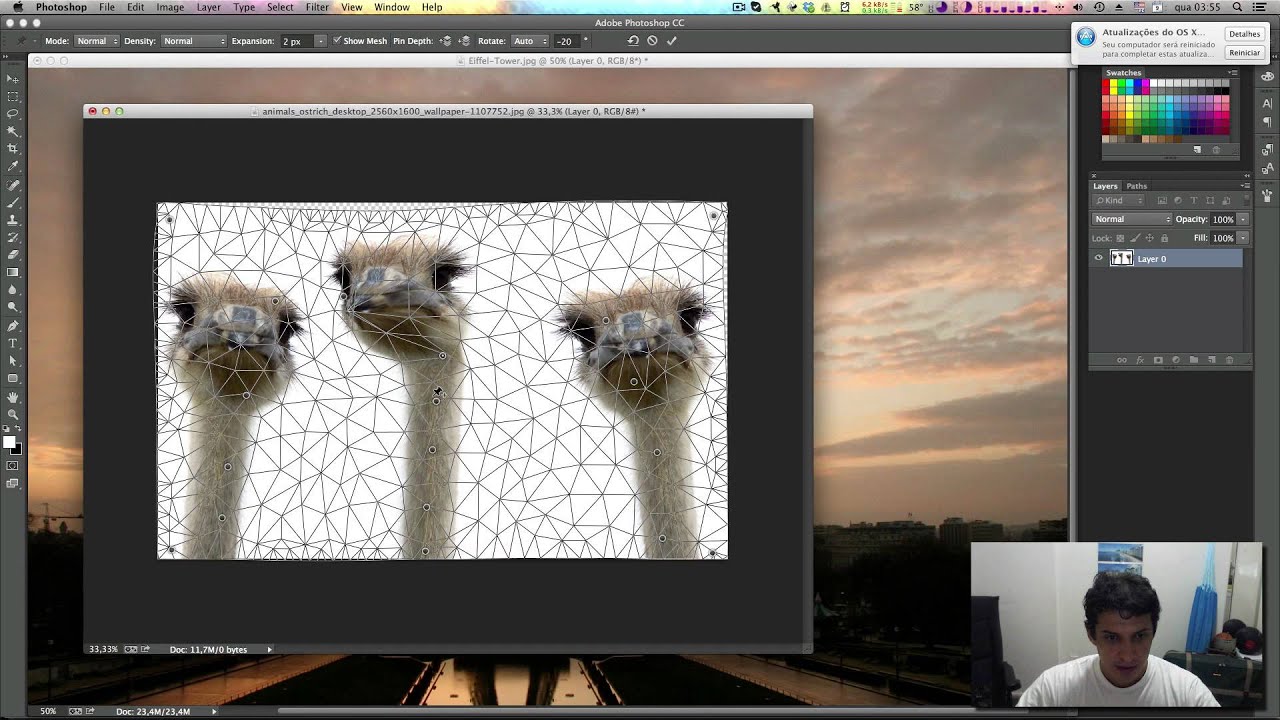The image size is (1280, 720).
Task: Select the Crop tool
Action: 13,148
